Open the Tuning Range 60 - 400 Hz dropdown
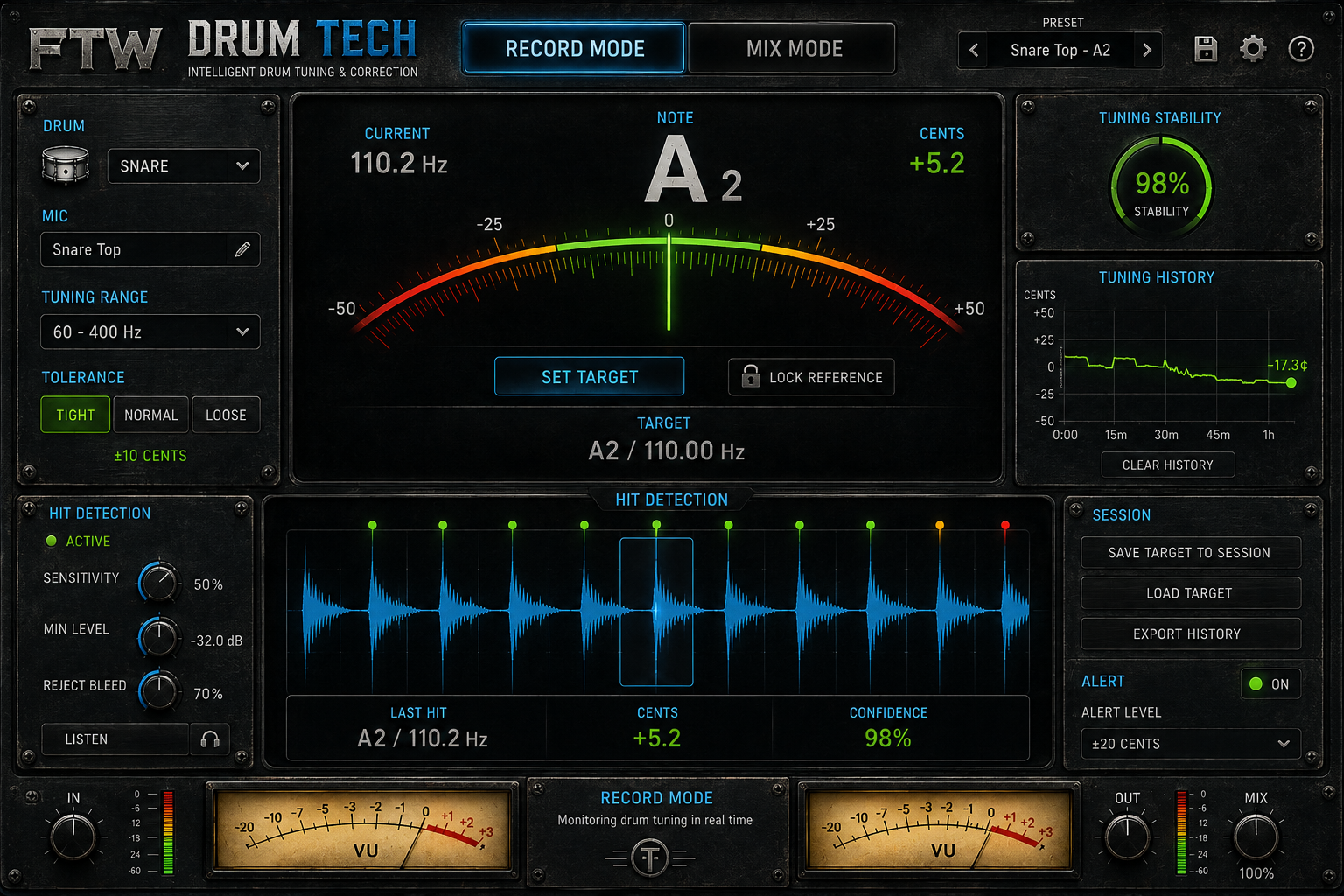Image resolution: width=1344 pixels, height=896 pixels. pyautogui.click(x=150, y=332)
